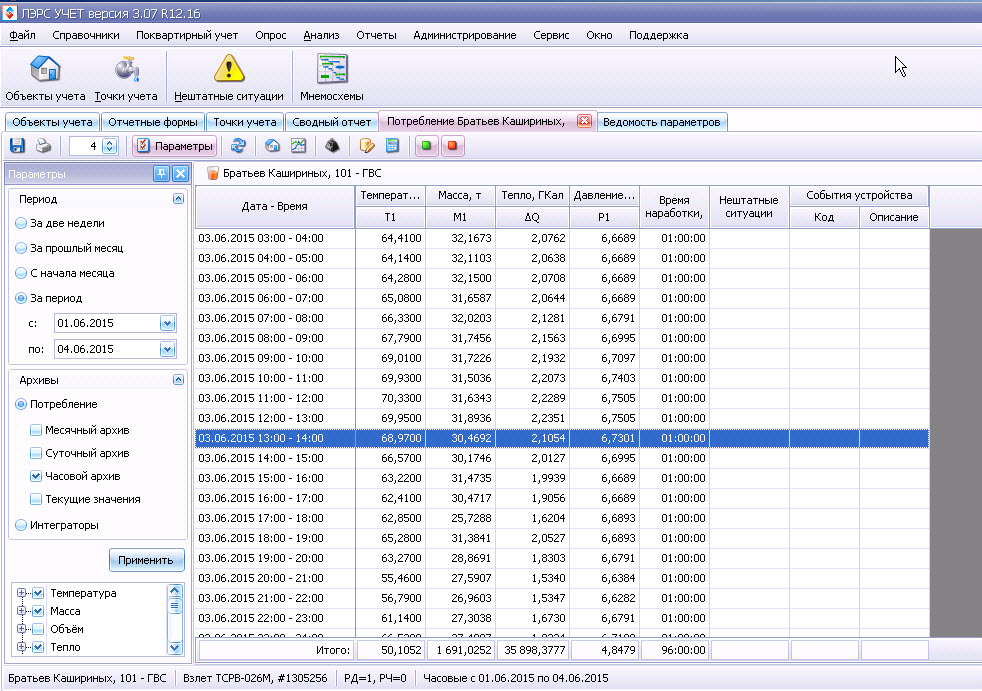Image resolution: width=982 pixels, height=691 pixels.
Task: Open the Отчеты menu
Action: tap(376, 35)
